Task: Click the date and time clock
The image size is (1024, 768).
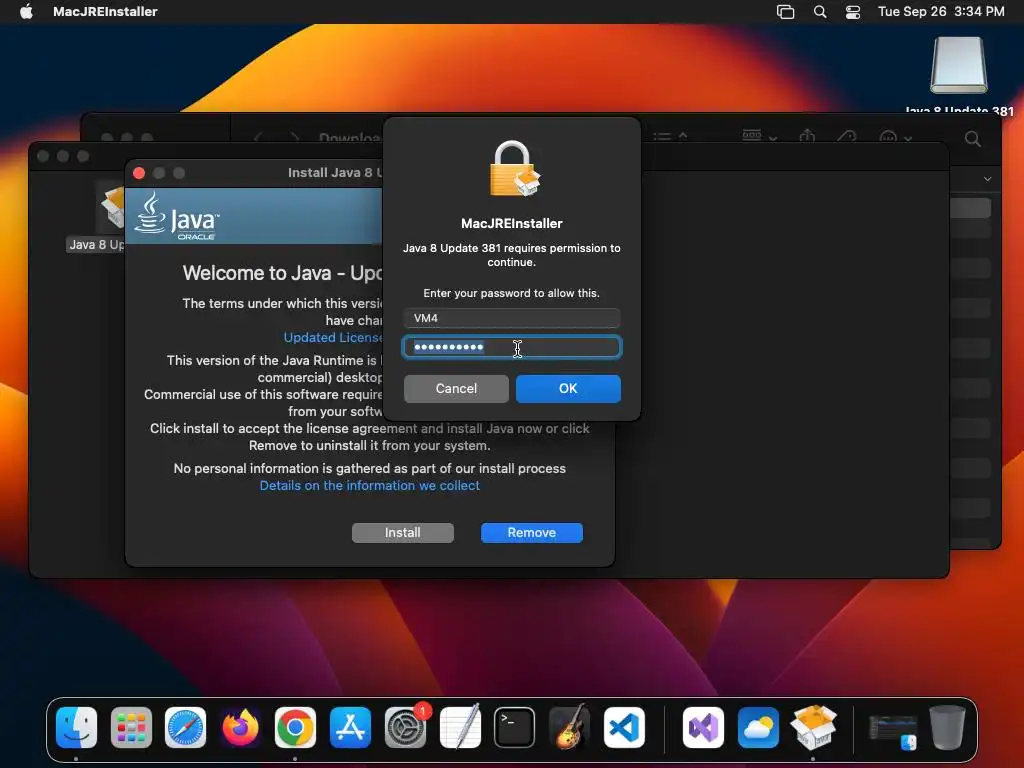Action: coord(941,12)
